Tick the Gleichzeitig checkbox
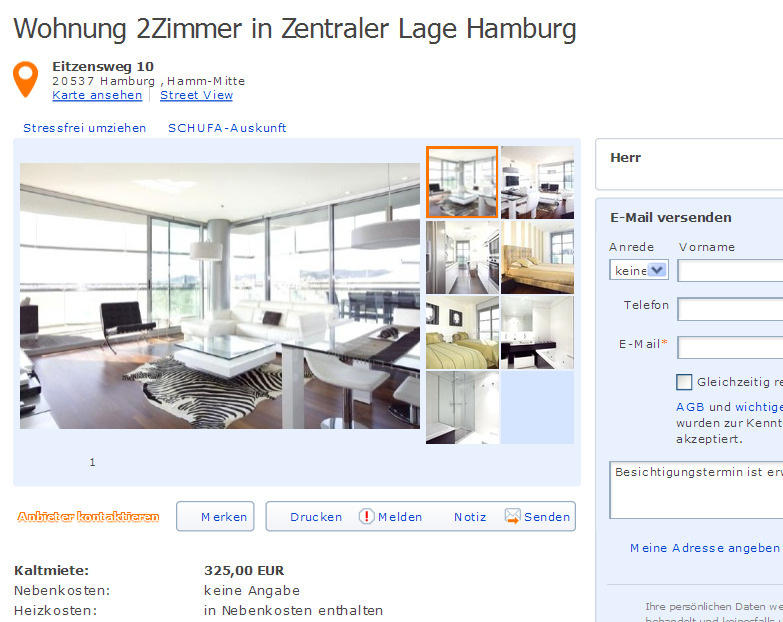This screenshot has height=622, width=783. 684,382
